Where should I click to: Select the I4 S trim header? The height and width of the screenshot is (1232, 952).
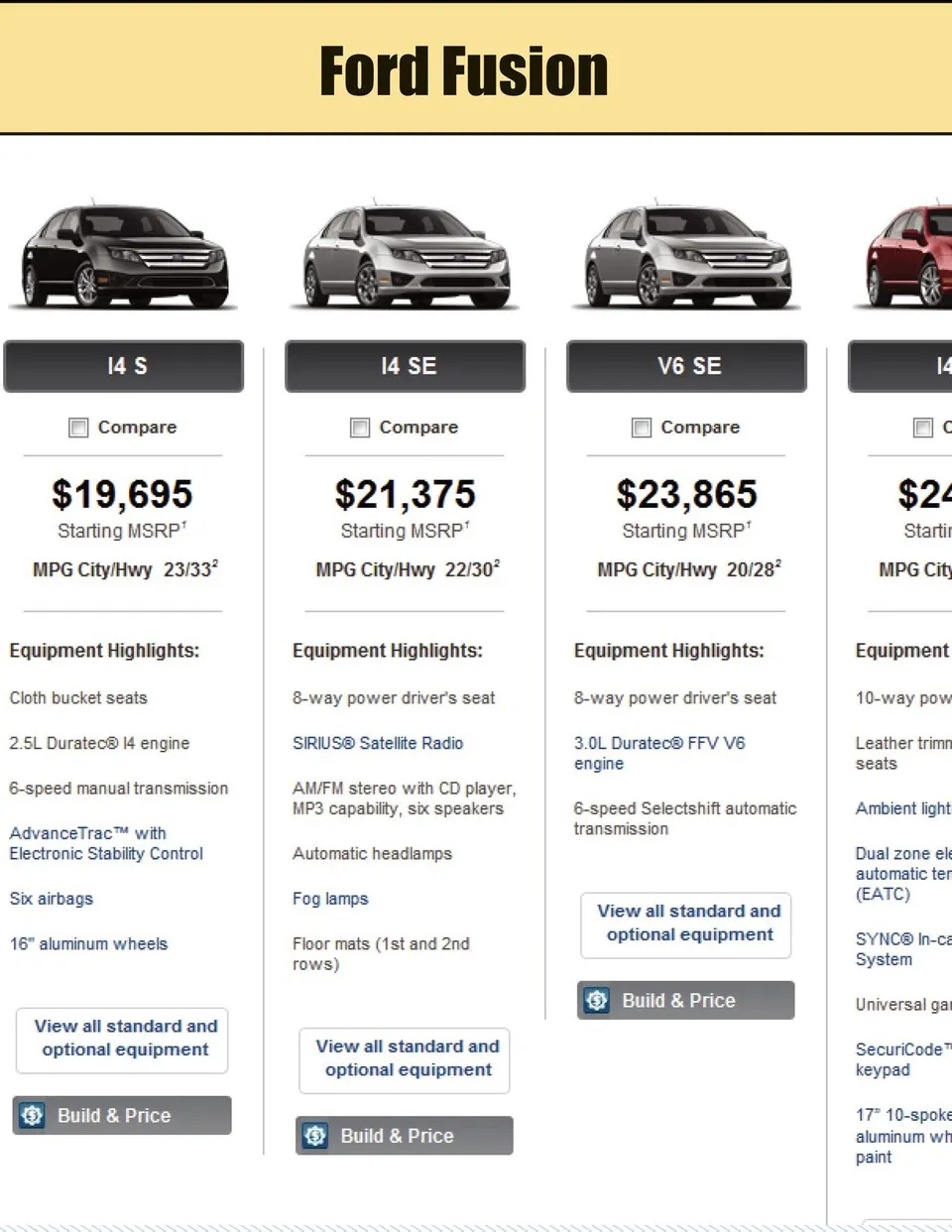tap(124, 366)
